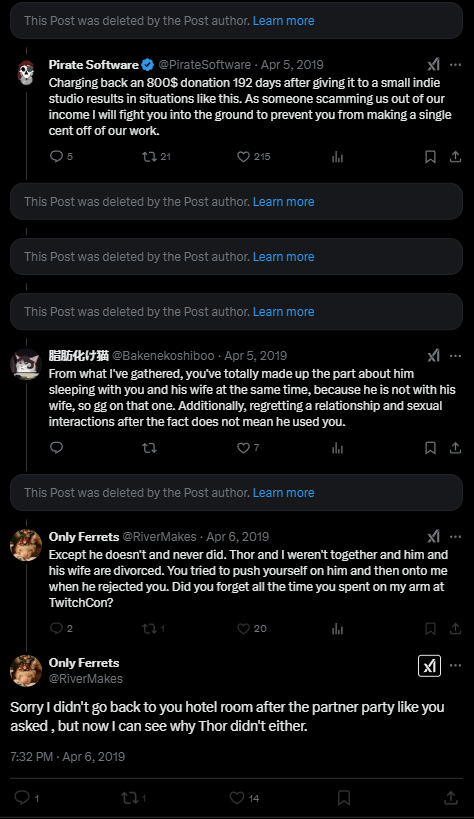Click the Grok button on main post

pyautogui.click(x=429, y=666)
